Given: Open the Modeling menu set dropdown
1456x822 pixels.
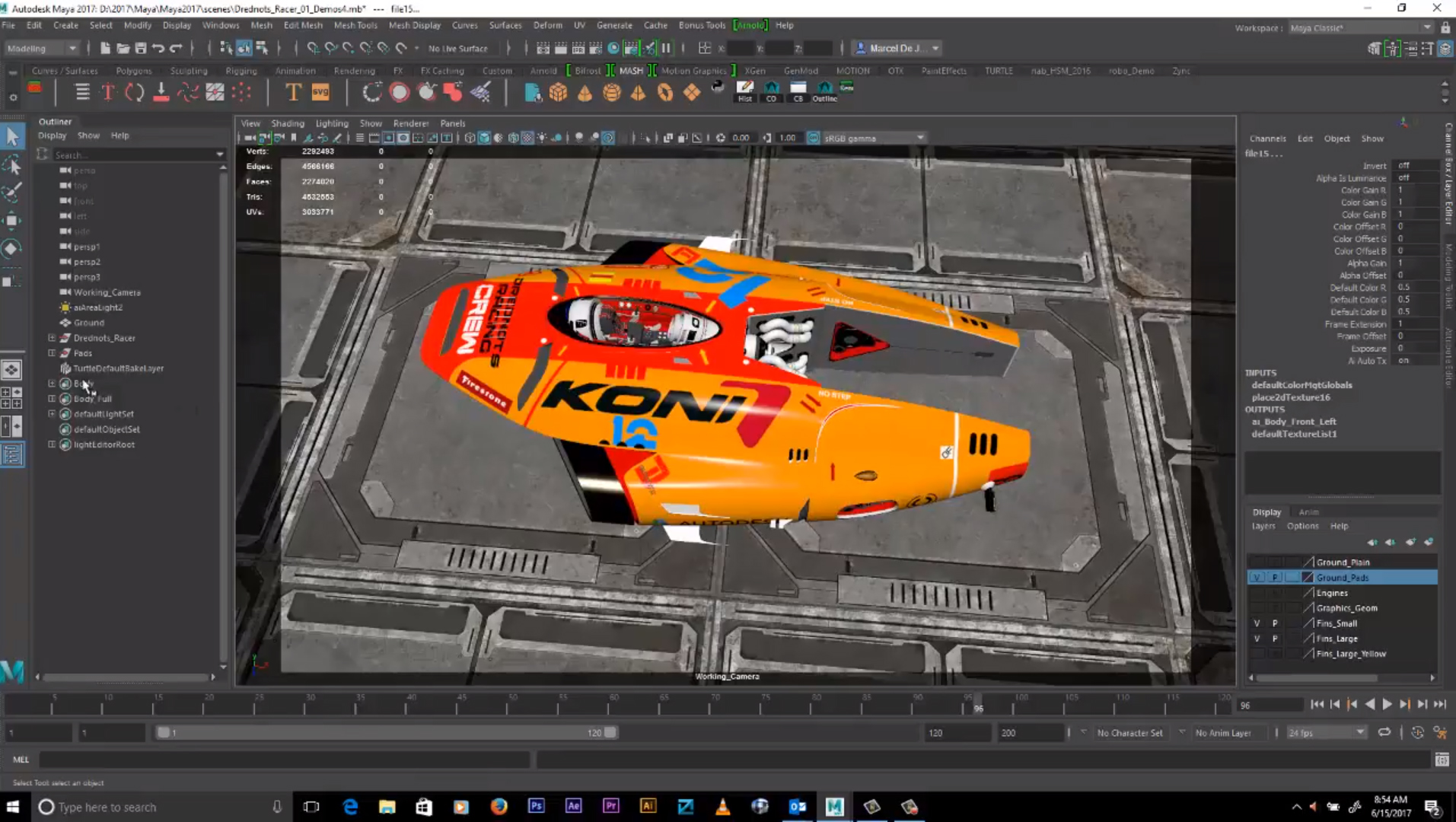Looking at the screenshot, I should click(42, 48).
